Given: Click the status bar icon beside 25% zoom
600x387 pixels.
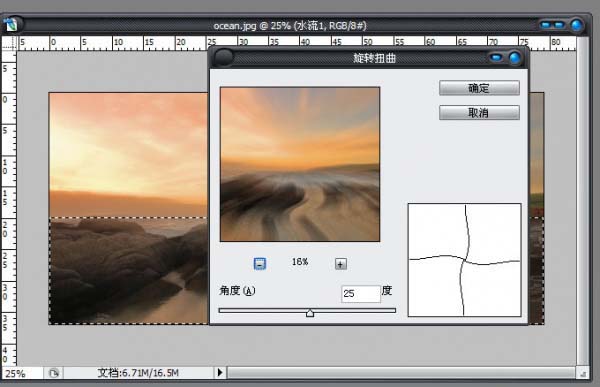Looking at the screenshot, I should 54,373.
